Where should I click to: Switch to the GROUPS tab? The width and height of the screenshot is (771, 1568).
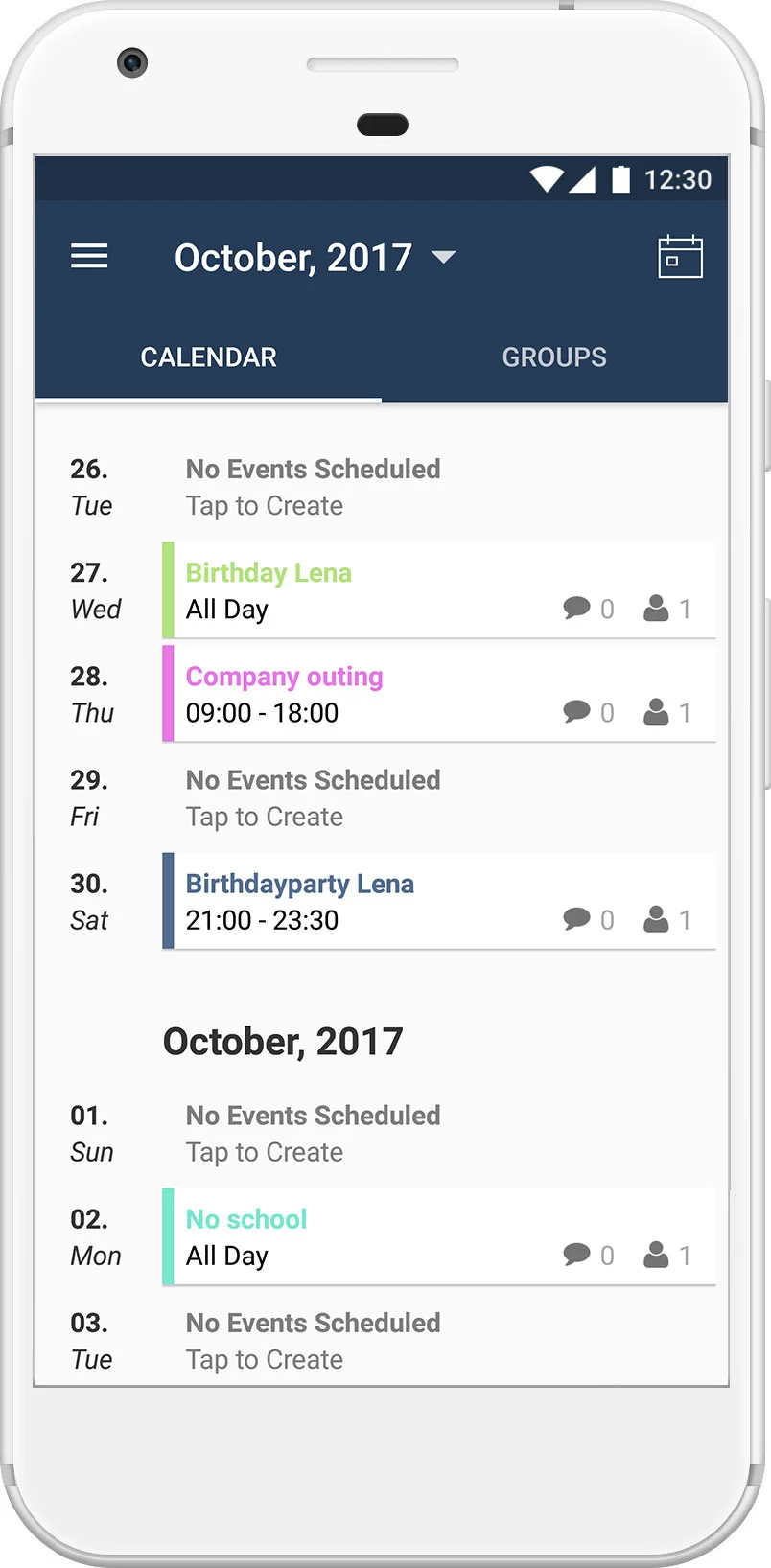pyautogui.click(x=554, y=357)
